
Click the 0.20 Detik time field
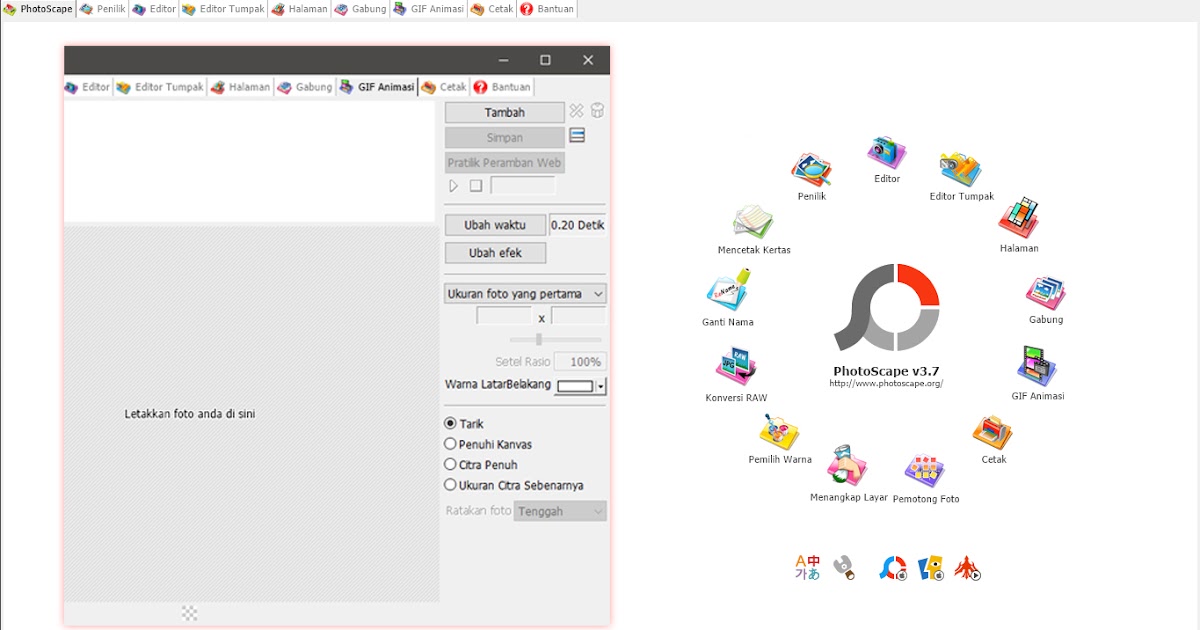(x=578, y=225)
